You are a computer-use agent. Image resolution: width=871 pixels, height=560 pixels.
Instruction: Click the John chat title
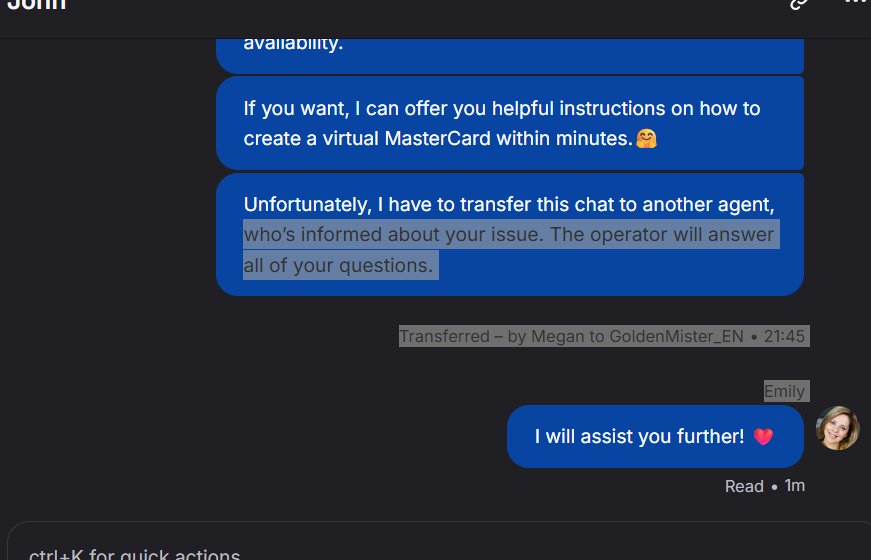point(36,5)
